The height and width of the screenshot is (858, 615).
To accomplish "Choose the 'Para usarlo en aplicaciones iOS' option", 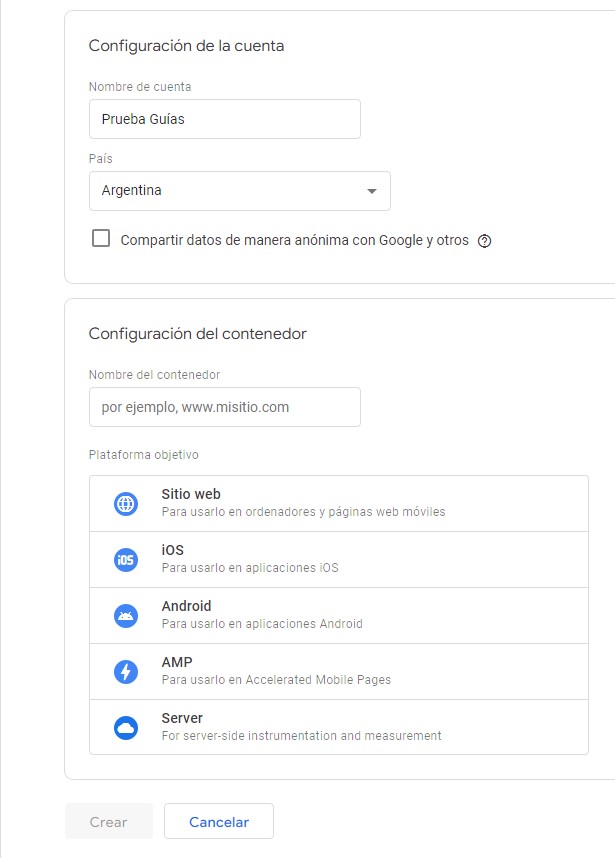I will 250,568.
